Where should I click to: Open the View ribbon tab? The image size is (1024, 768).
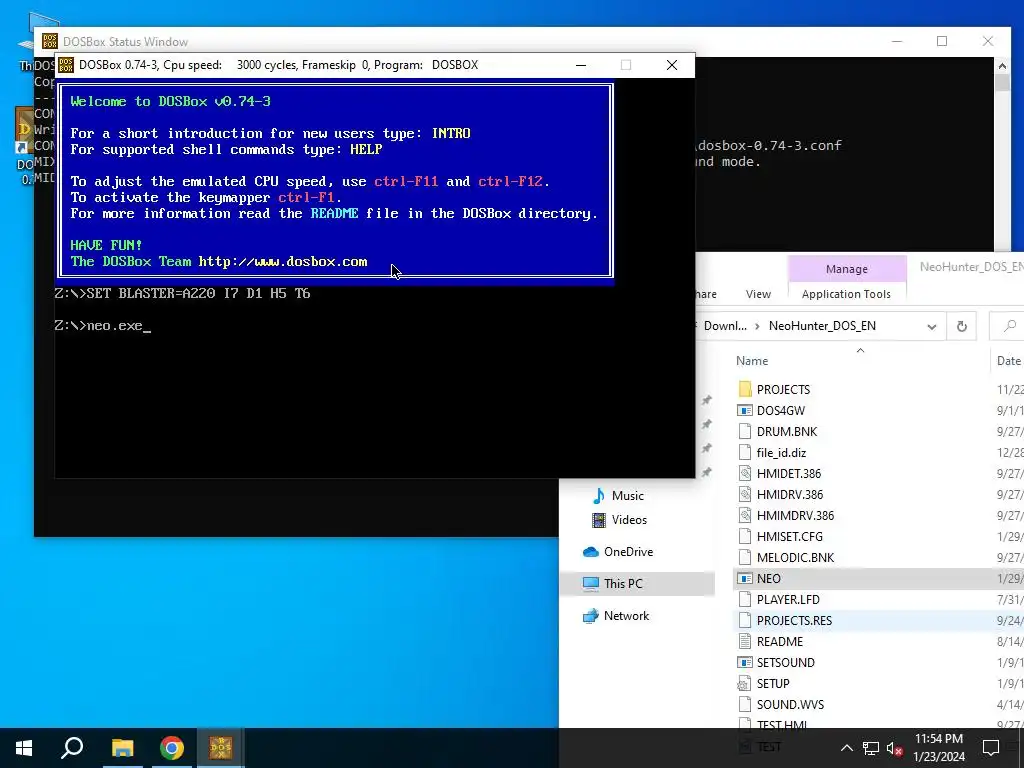tap(758, 295)
